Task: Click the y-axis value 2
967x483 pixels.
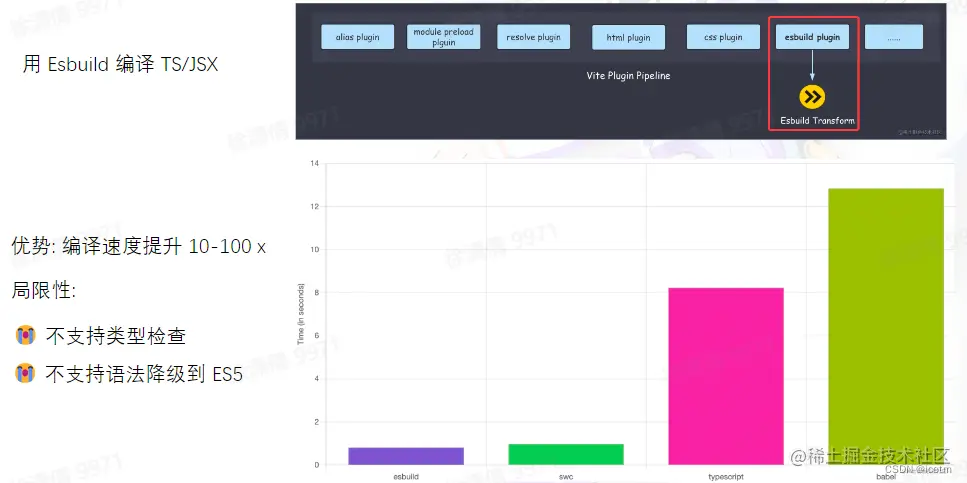Action: (x=316, y=422)
